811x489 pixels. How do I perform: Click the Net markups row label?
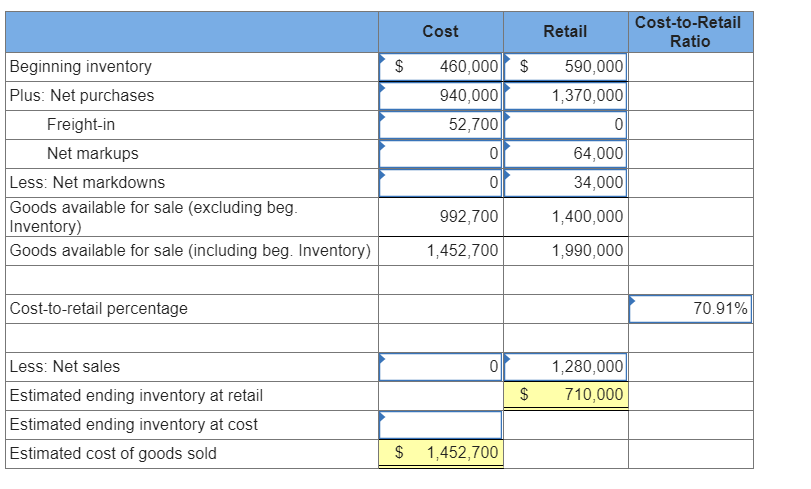pos(93,154)
